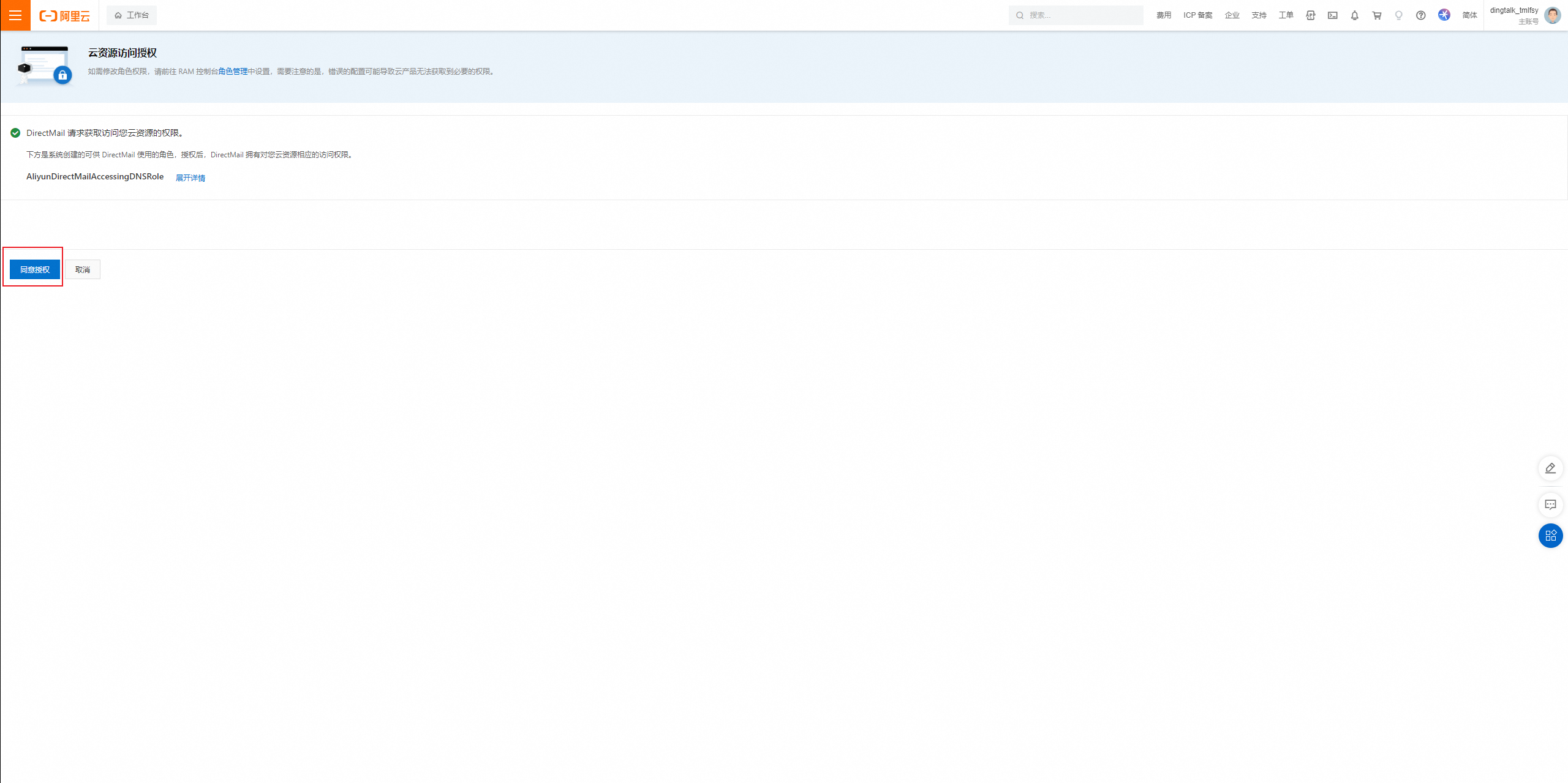
Task: Click the edit pencil floating button
Action: pyautogui.click(x=1550, y=468)
